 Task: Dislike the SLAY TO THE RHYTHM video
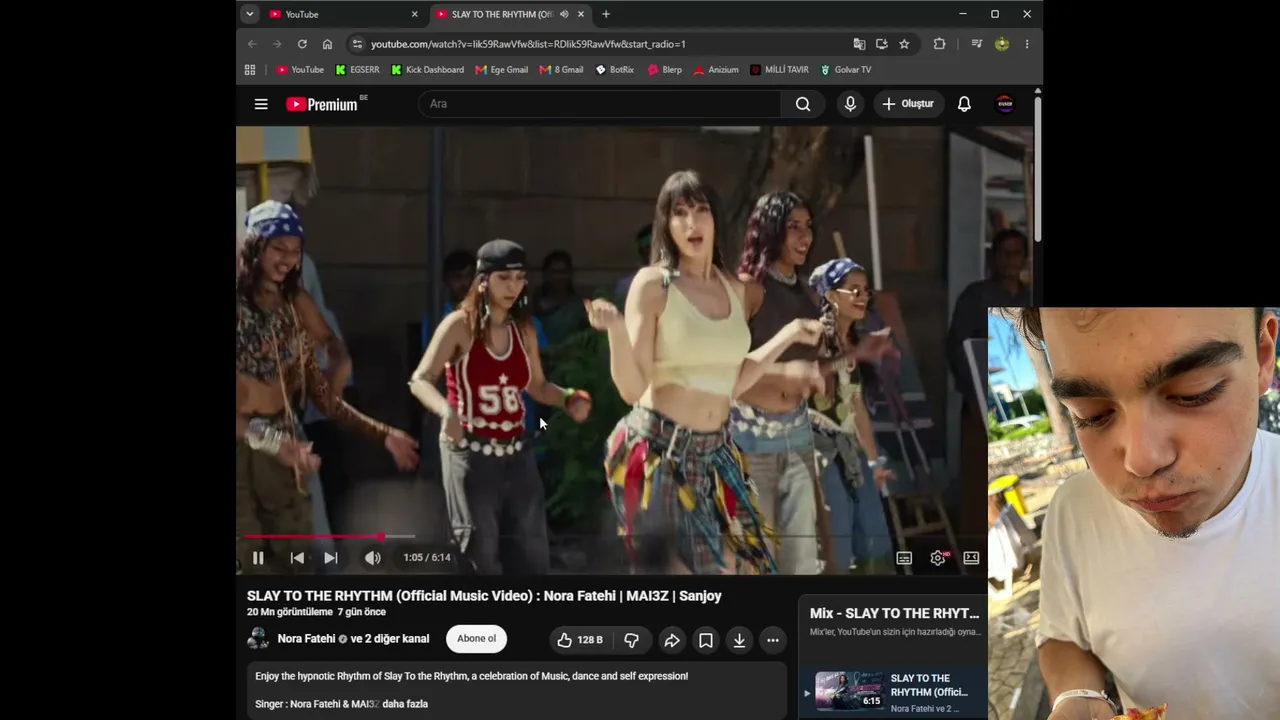point(632,640)
